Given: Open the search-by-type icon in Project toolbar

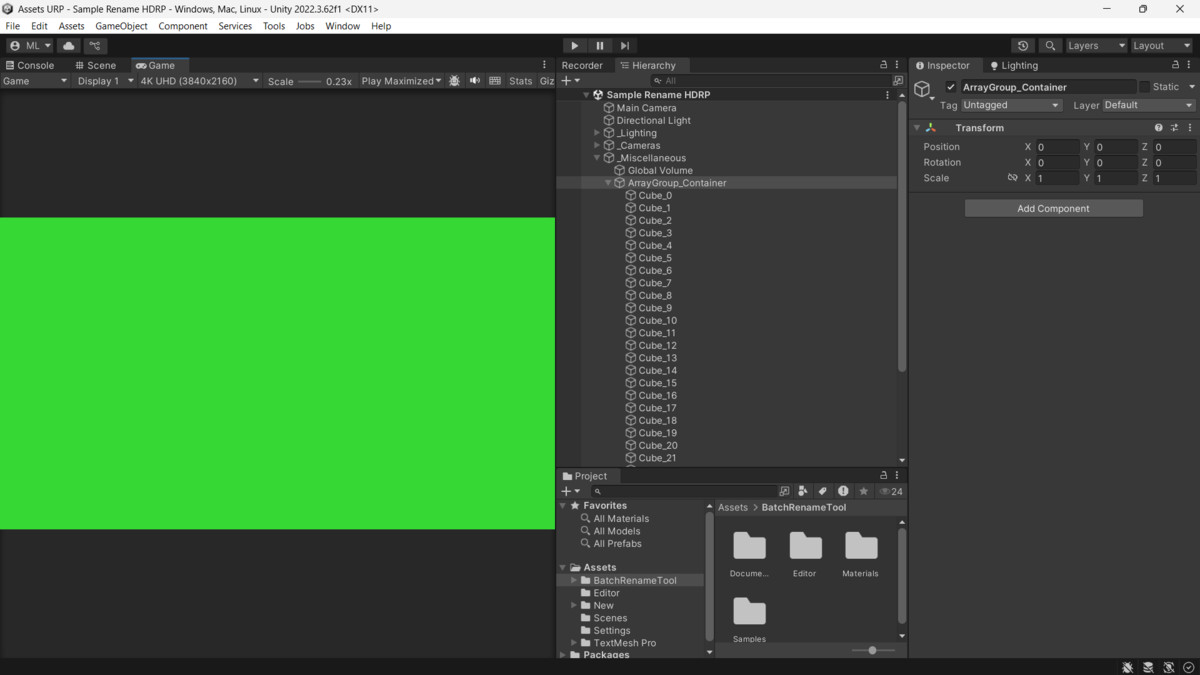Looking at the screenshot, I should click(x=803, y=491).
